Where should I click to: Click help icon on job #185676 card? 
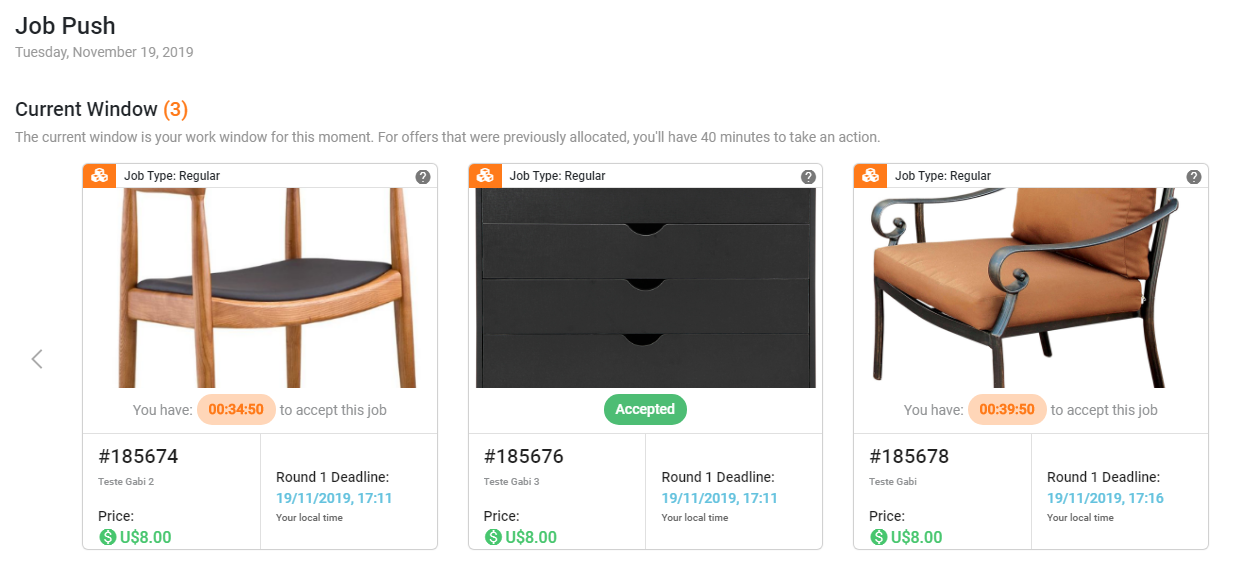[x=808, y=177]
